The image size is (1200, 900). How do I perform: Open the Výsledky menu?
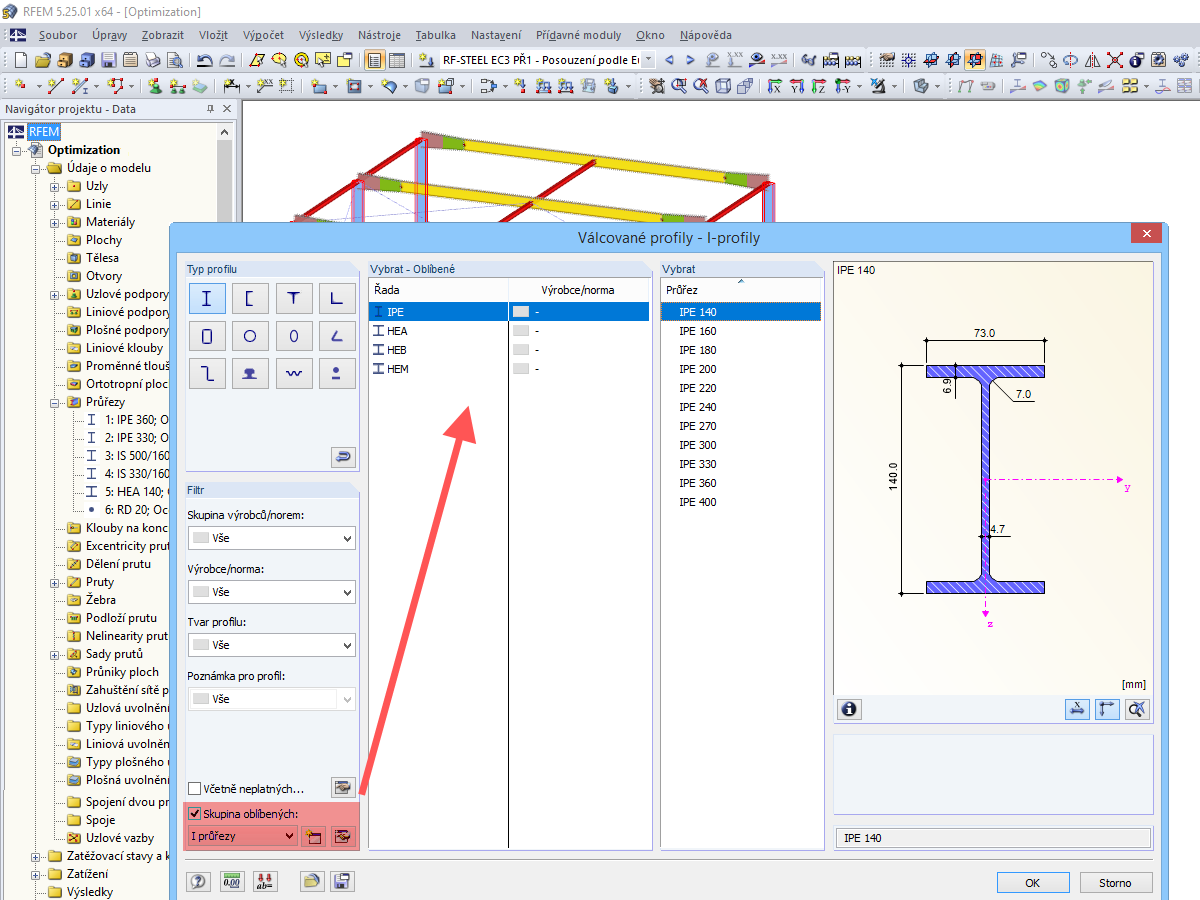coord(321,35)
